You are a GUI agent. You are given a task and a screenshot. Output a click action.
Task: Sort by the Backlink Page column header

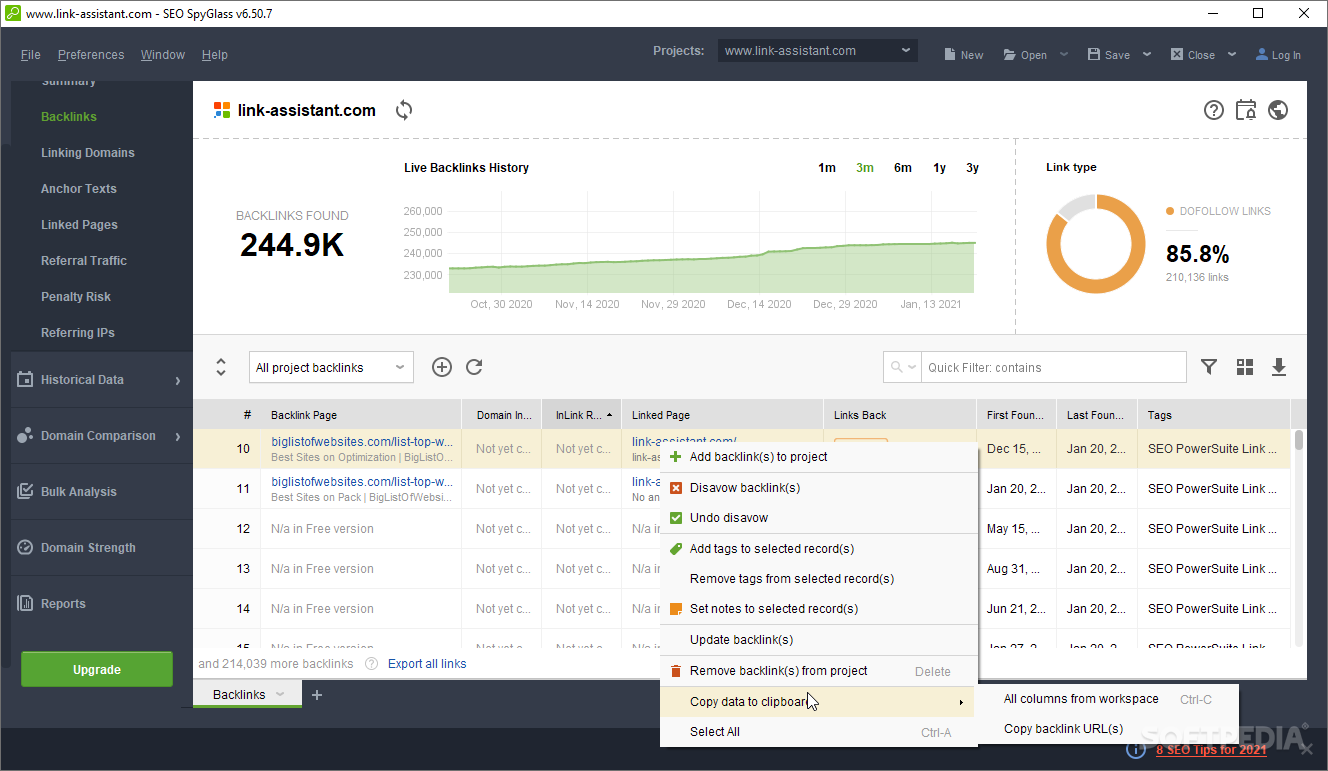362,415
